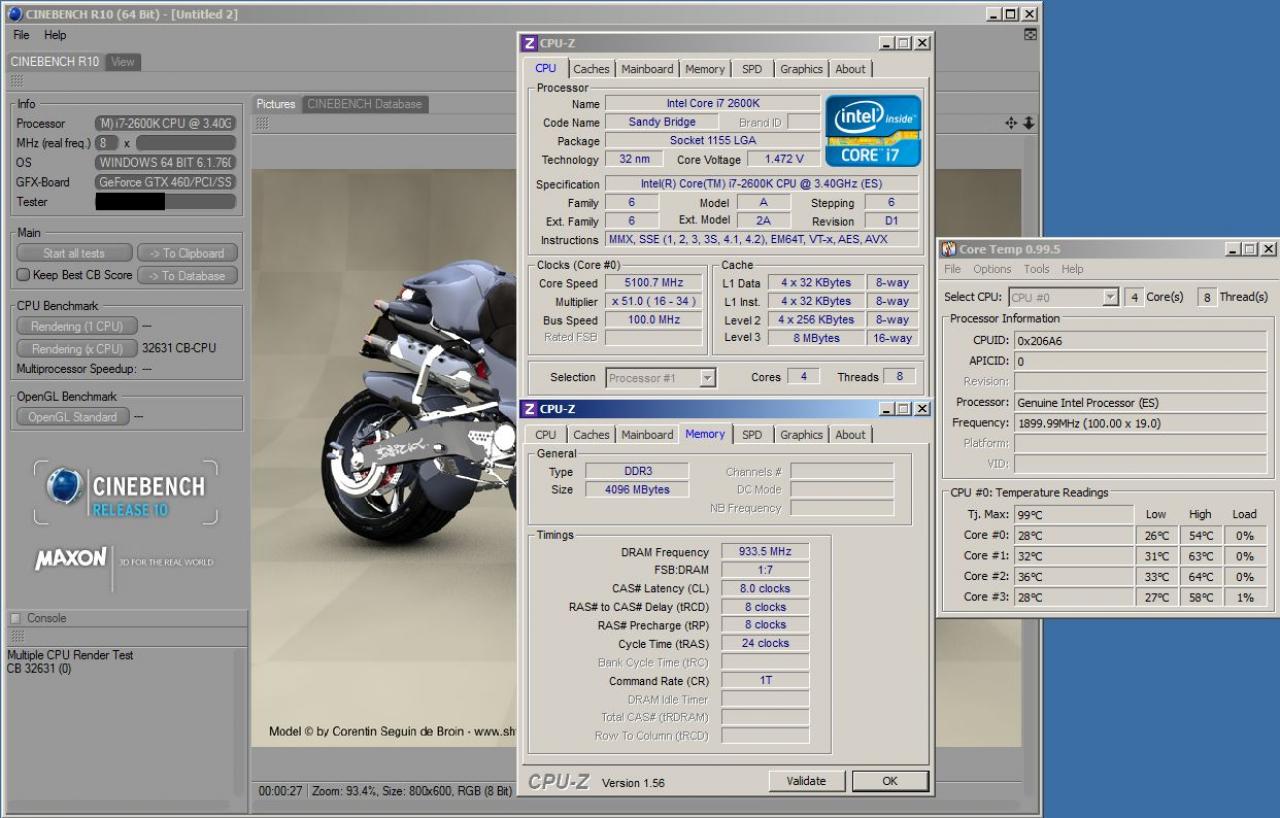Switch to the Graphics tab in the upper CPU-Z window
Screen dimensions: 1280x818
pos(801,69)
